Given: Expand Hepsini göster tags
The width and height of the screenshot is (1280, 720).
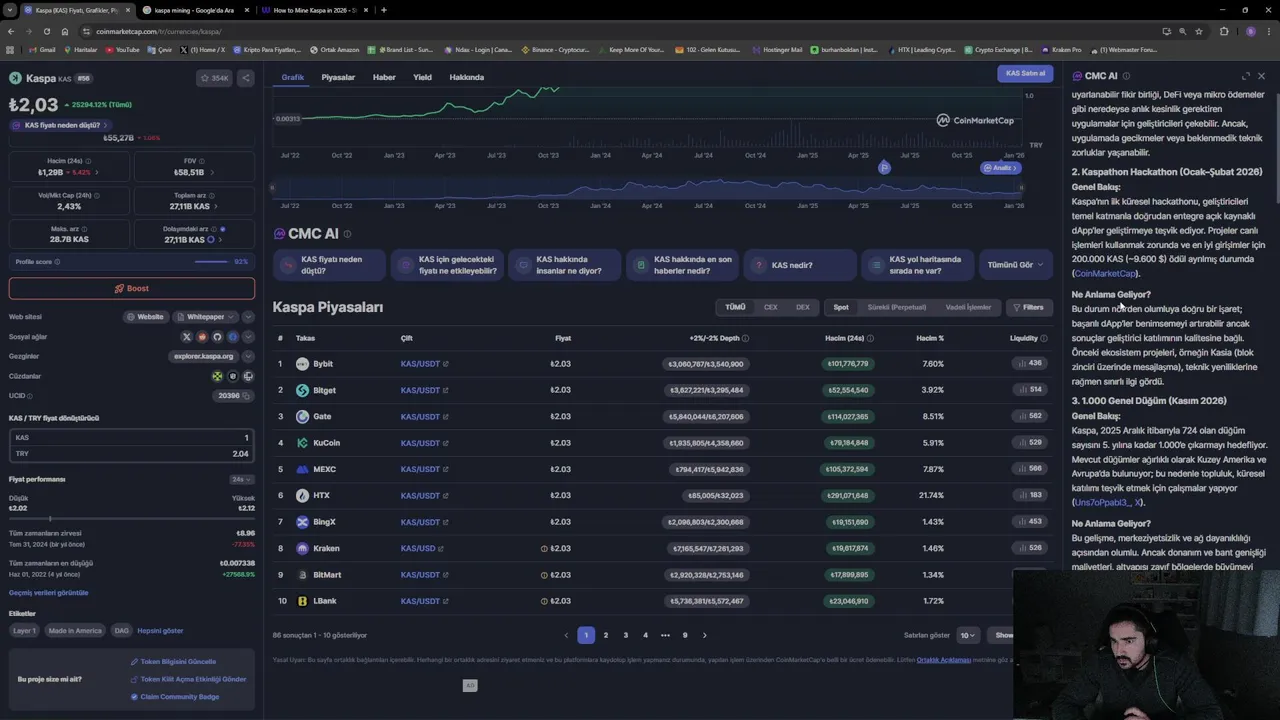Looking at the screenshot, I should point(160,631).
